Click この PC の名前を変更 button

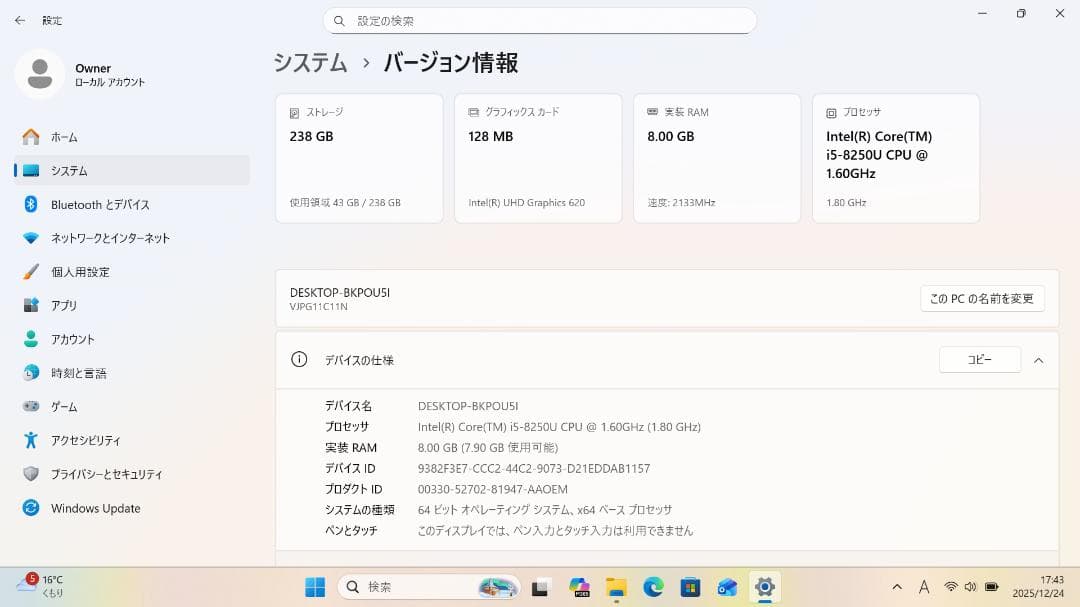(982, 298)
